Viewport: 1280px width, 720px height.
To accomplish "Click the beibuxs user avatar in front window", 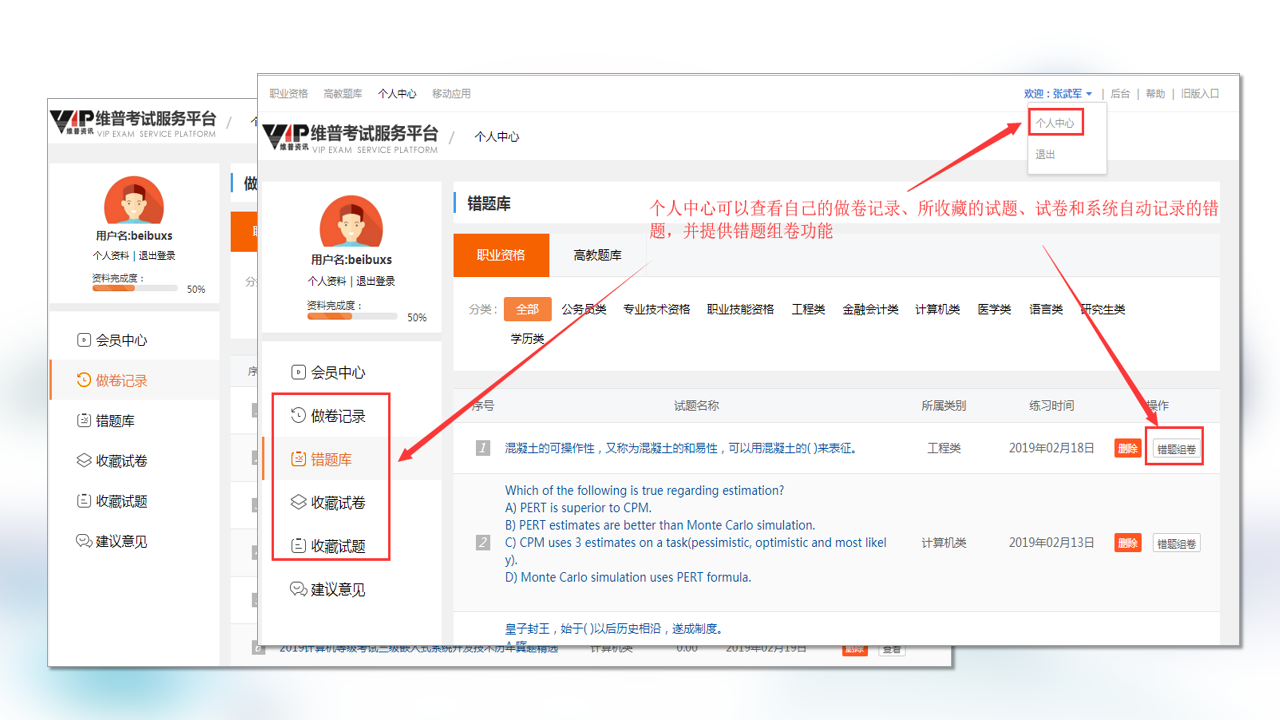I will 351,222.
